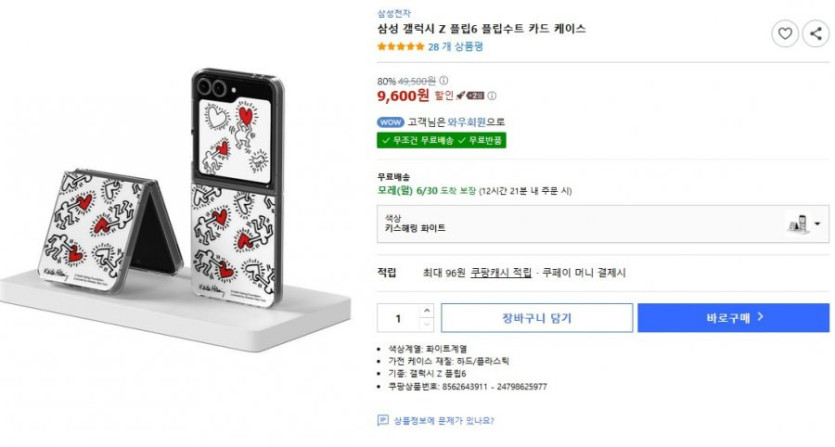The image size is (835, 447).
Task: Click the quantity input field
Action: [x=399, y=318]
